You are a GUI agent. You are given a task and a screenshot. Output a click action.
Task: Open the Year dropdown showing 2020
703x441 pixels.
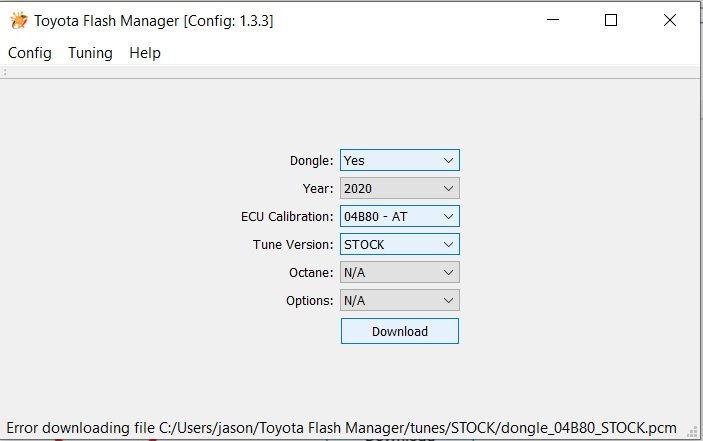click(x=399, y=188)
